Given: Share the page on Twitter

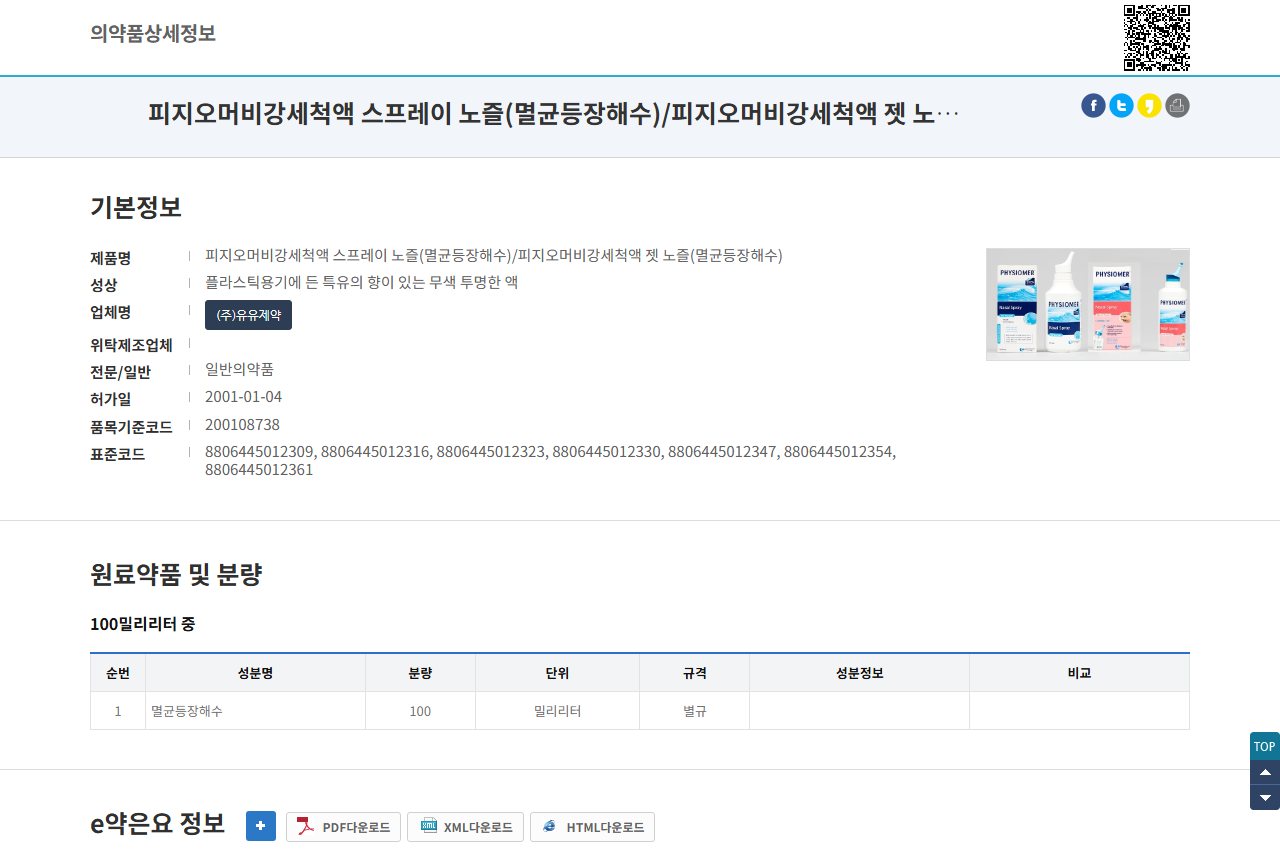Looking at the screenshot, I should coord(1121,106).
